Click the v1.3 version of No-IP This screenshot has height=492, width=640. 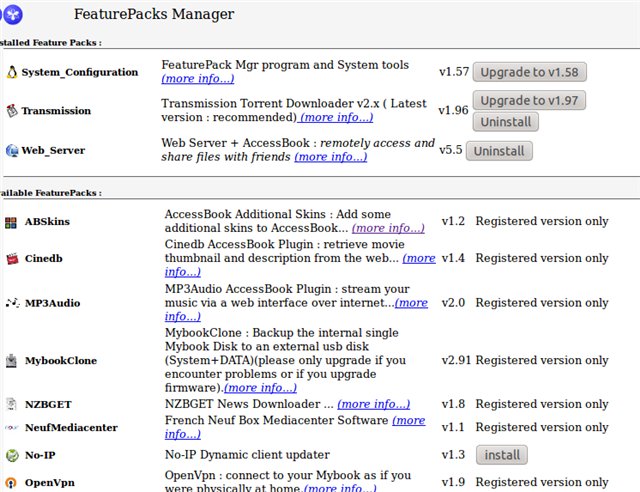[453, 455]
